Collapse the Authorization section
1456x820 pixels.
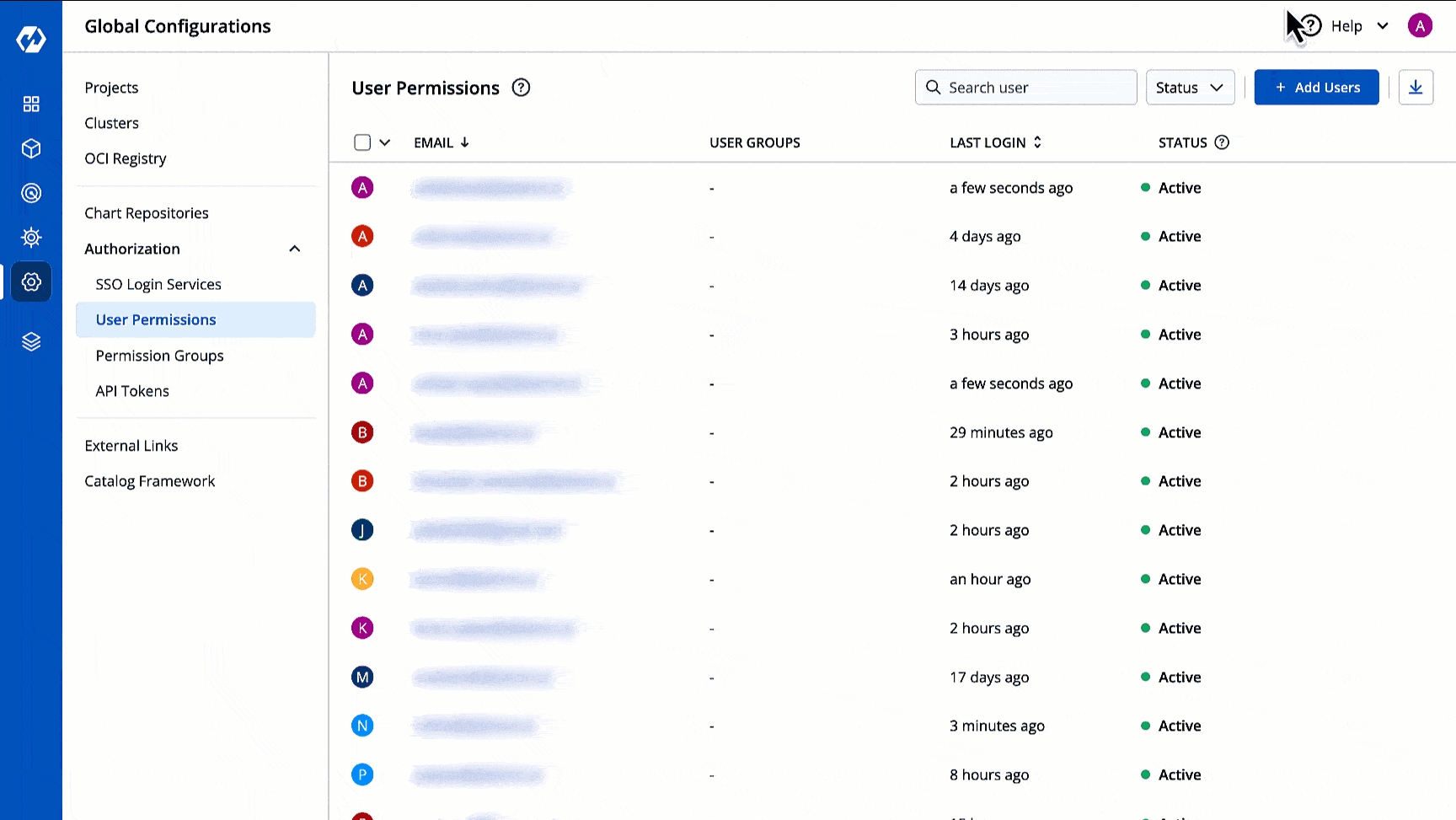295,249
